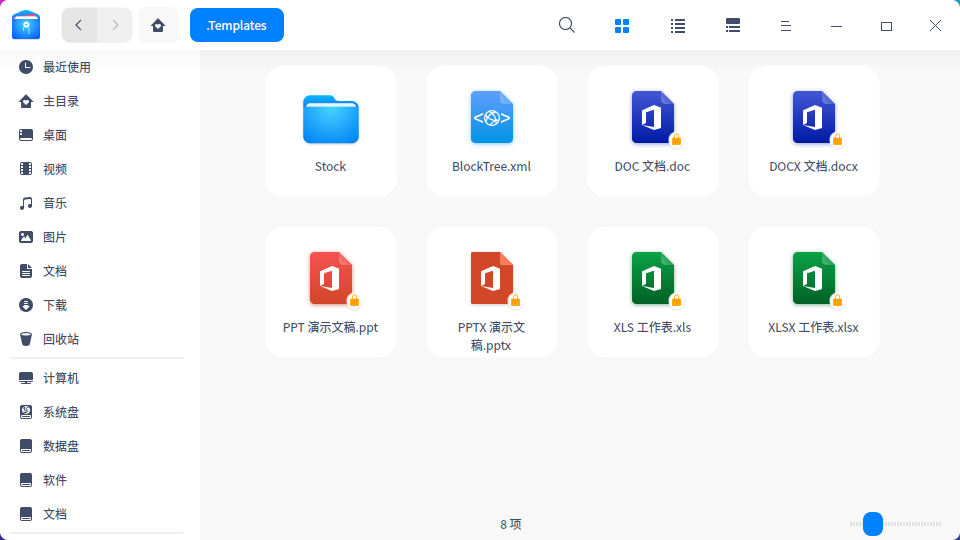The height and width of the screenshot is (540, 960).
Task: Open the main hamburger menu
Action: 786,26
